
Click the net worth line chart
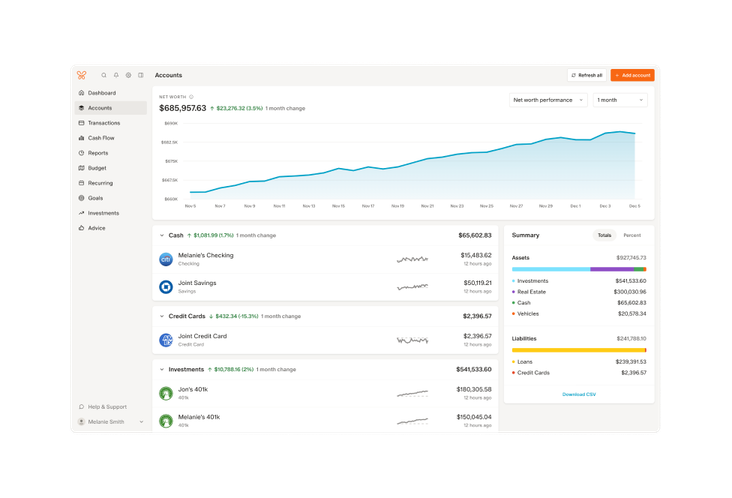coord(412,161)
